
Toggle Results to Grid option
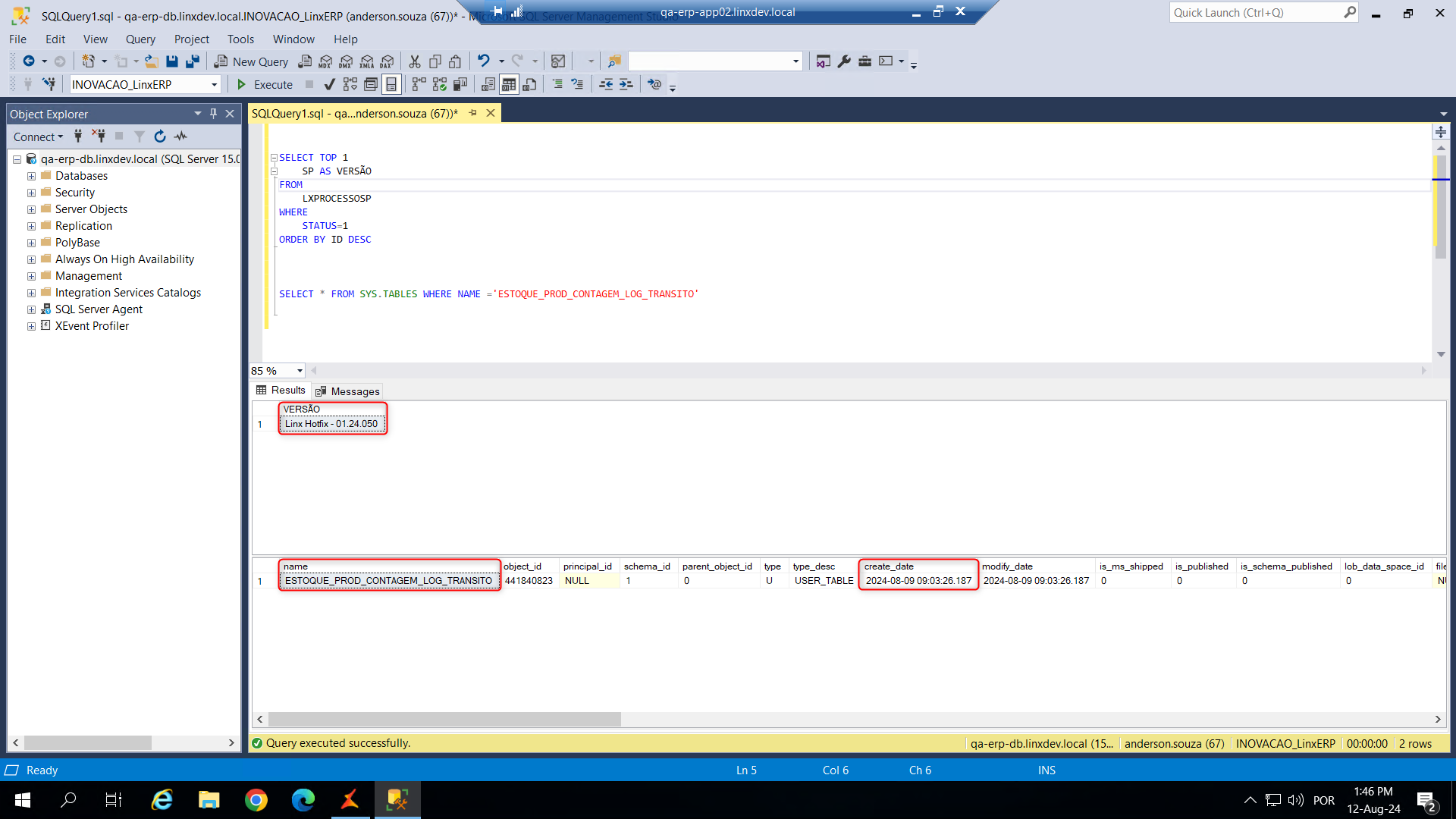509,84
